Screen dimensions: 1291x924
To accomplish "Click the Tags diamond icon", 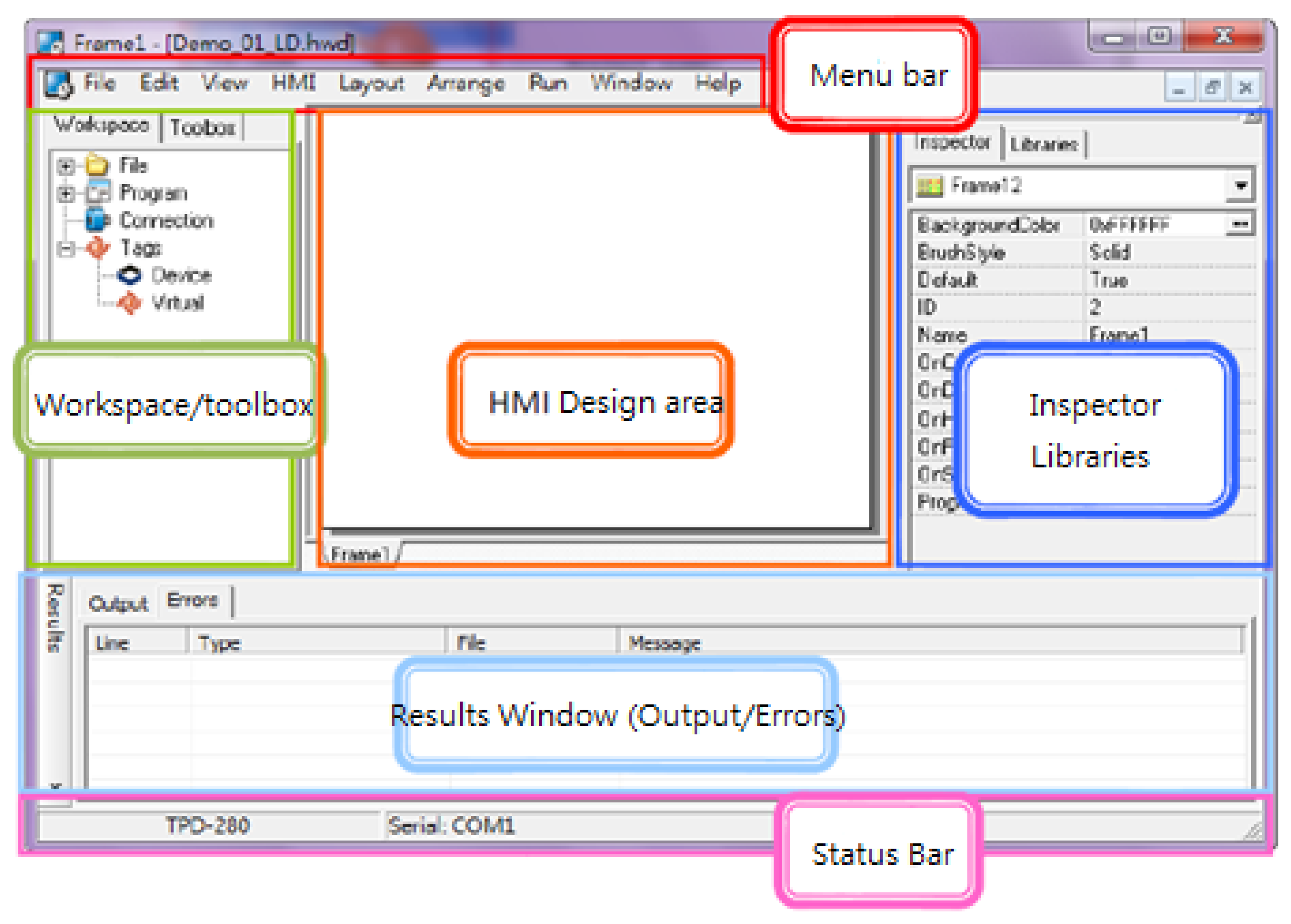I will click(x=98, y=247).
